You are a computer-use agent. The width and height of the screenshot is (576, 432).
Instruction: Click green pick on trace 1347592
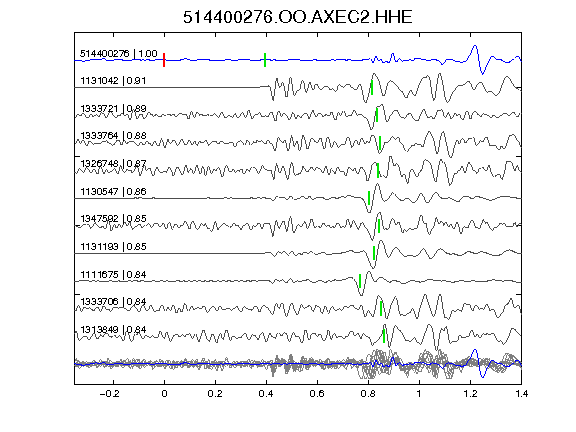point(379,226)
